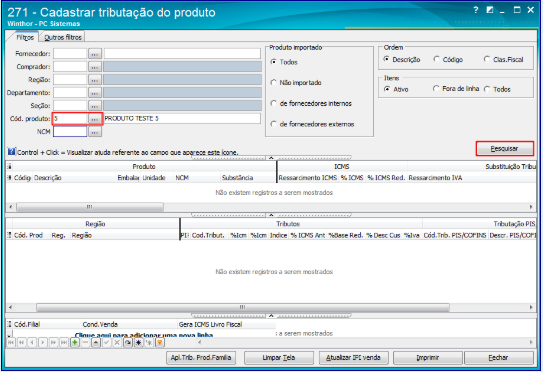The image size is (543, 372).
Task: Post changes with checkmark navigator icon
Action: (107, 343)
